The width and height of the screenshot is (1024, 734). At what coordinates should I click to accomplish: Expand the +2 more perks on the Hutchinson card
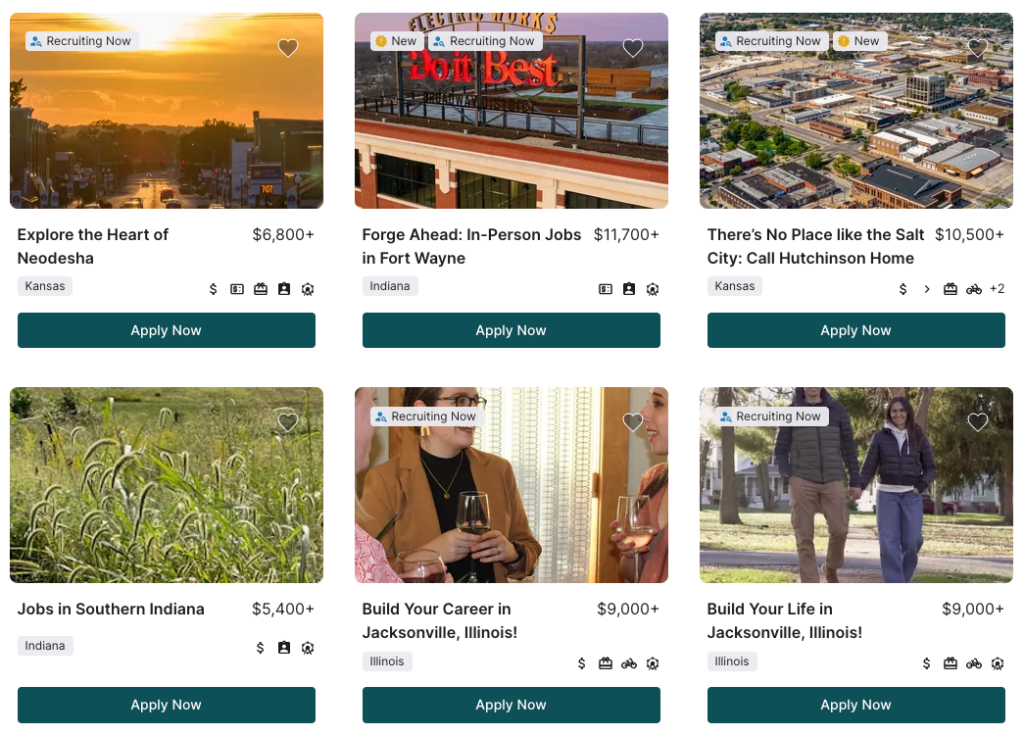coord(997,289)
